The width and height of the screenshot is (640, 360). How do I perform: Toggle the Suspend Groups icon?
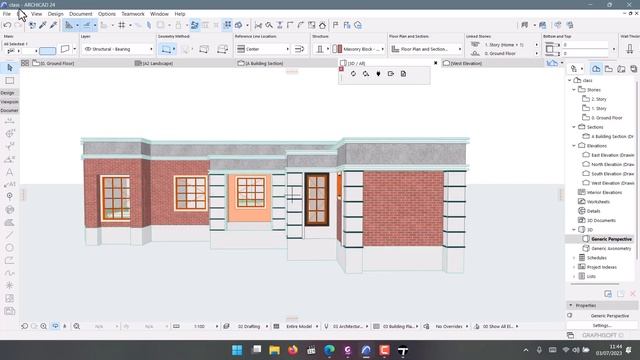click(x=195, y=25)
